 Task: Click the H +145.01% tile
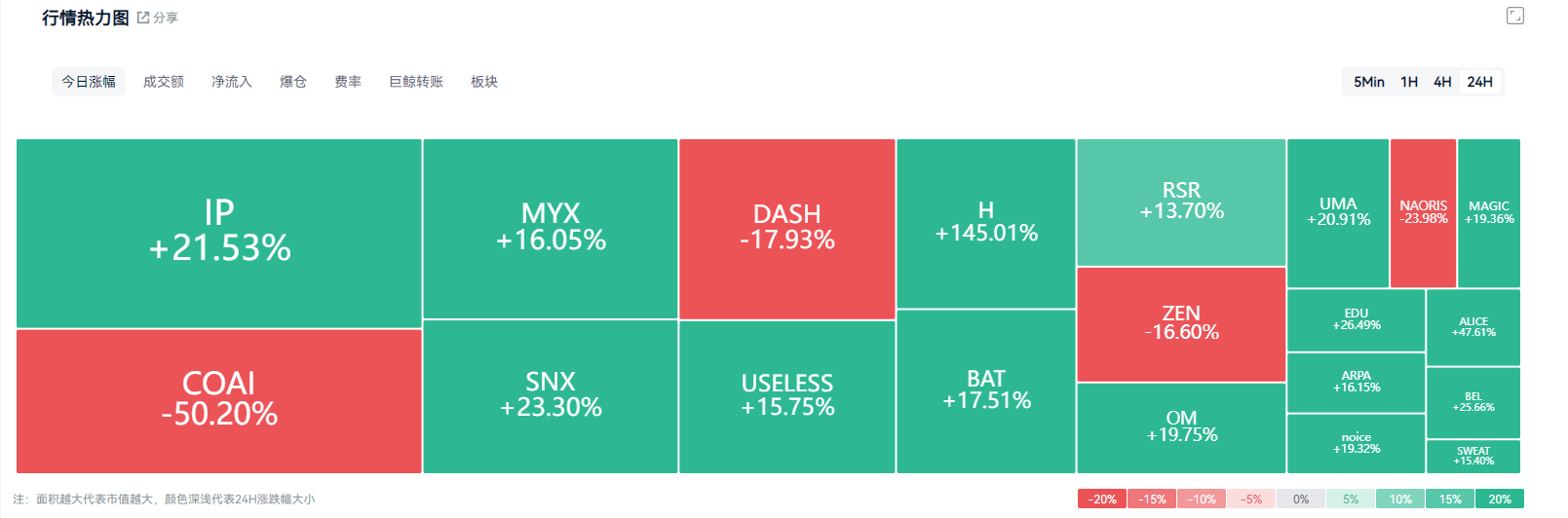[x=985, y=223]
